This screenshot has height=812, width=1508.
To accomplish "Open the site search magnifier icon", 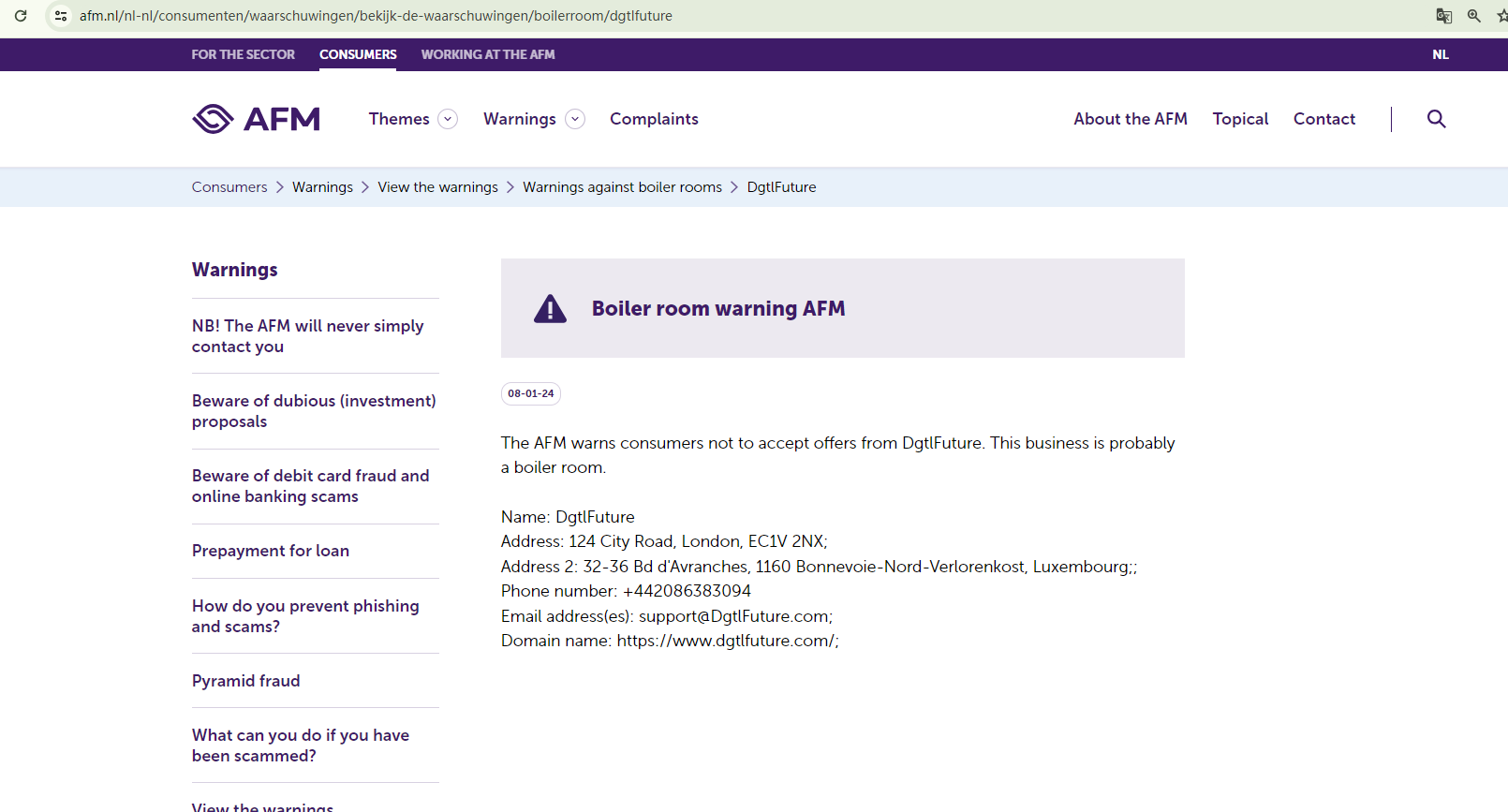I will (x=1436, y=119).
